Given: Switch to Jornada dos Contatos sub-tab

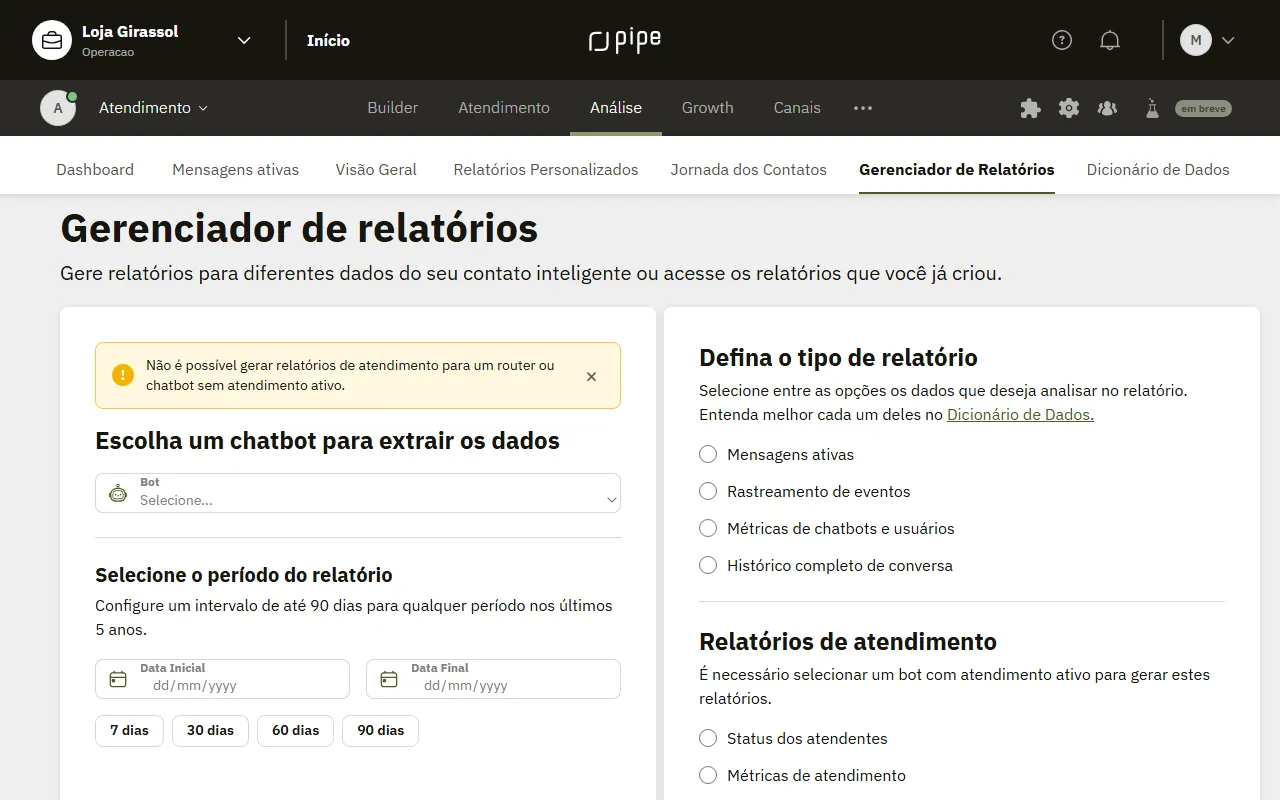Looking at the screenshot, I should (x=749, y=169).
